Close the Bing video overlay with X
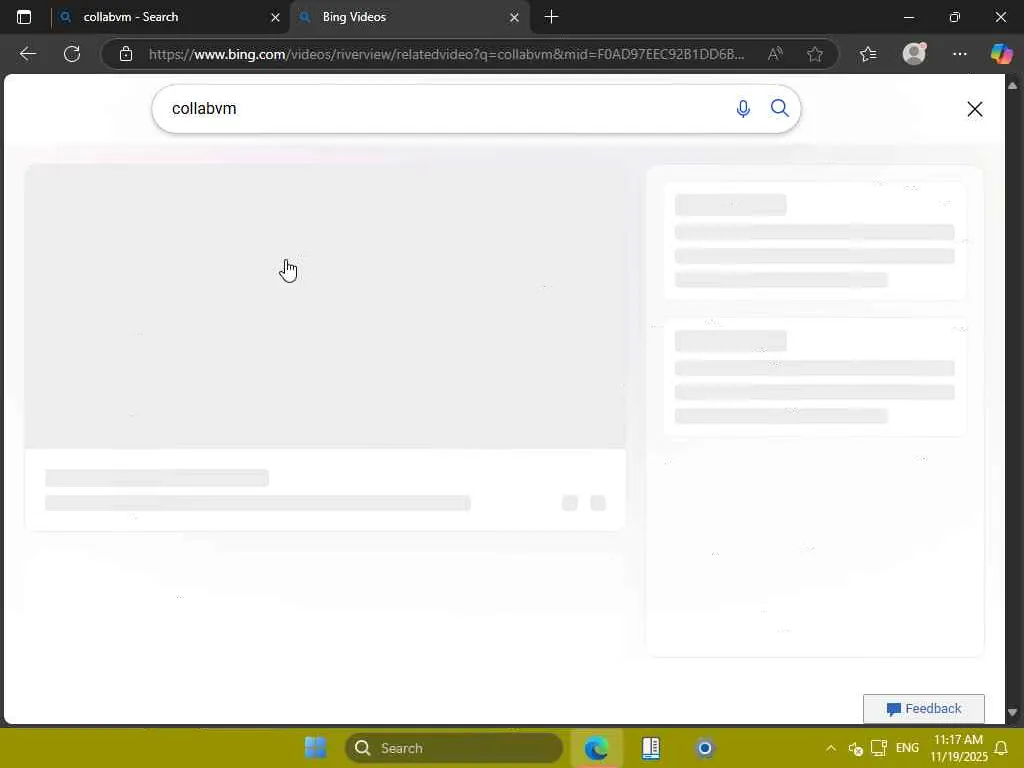1024x768 pixels. (974, 109)
